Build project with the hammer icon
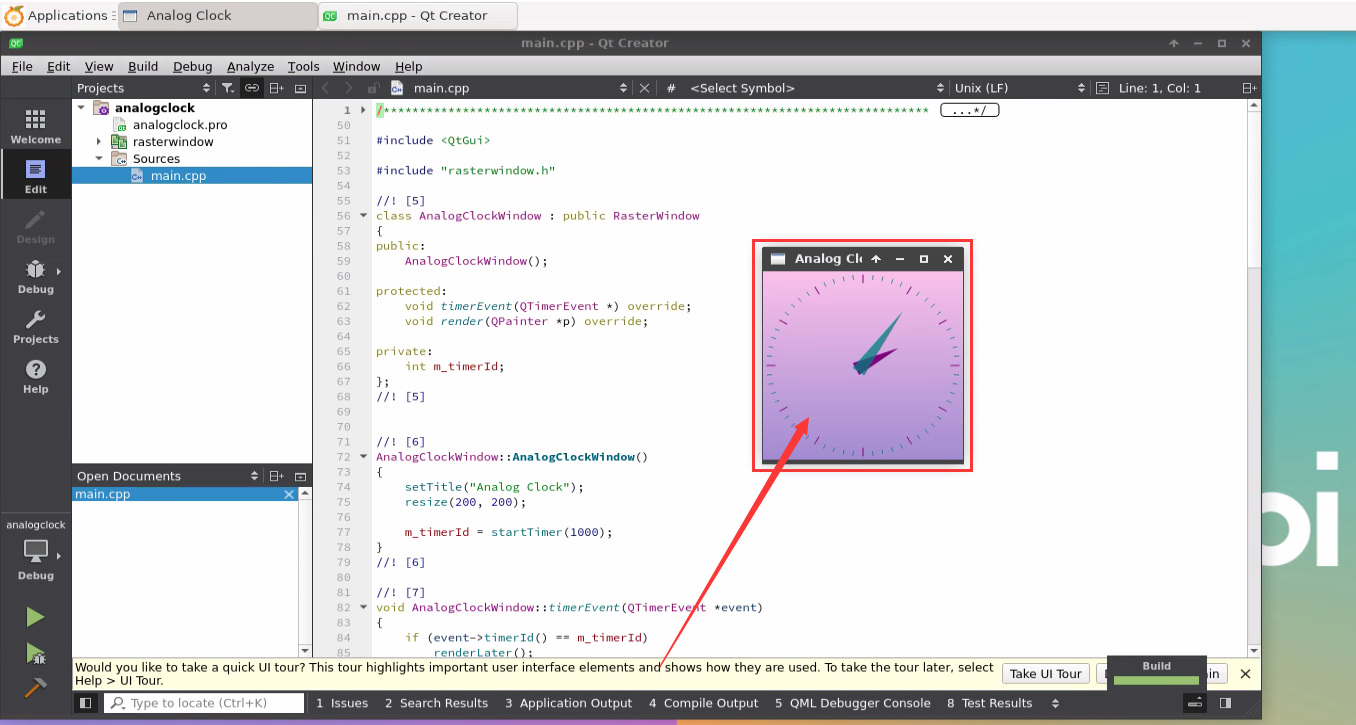1356x725 pixels. [35, 687]
